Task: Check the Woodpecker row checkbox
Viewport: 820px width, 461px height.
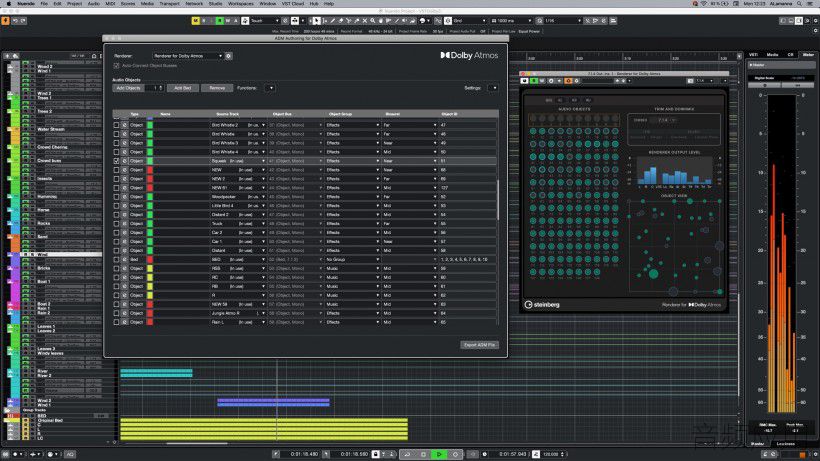Action: point(116,197)
